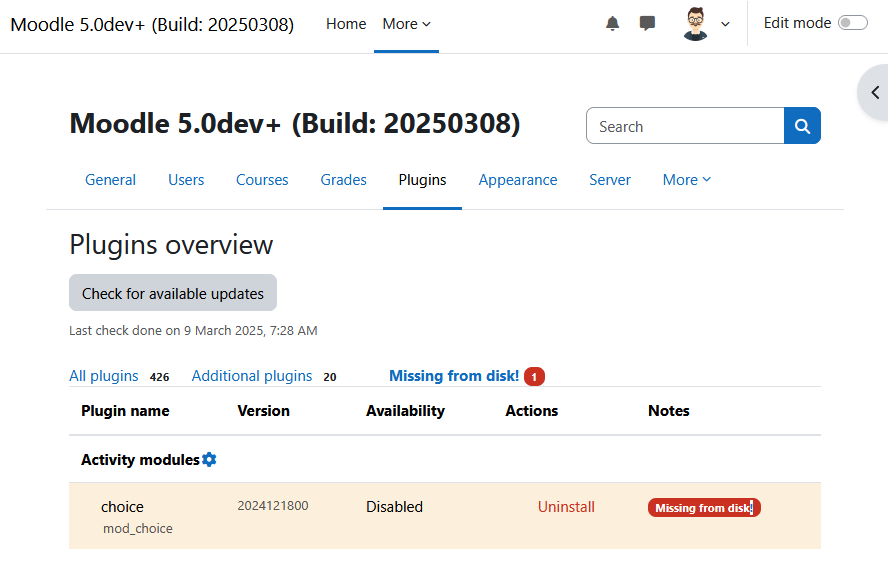Click the Plugins overview heading
Viewport: 888px width, 566px height.
[x=171, y=245]
